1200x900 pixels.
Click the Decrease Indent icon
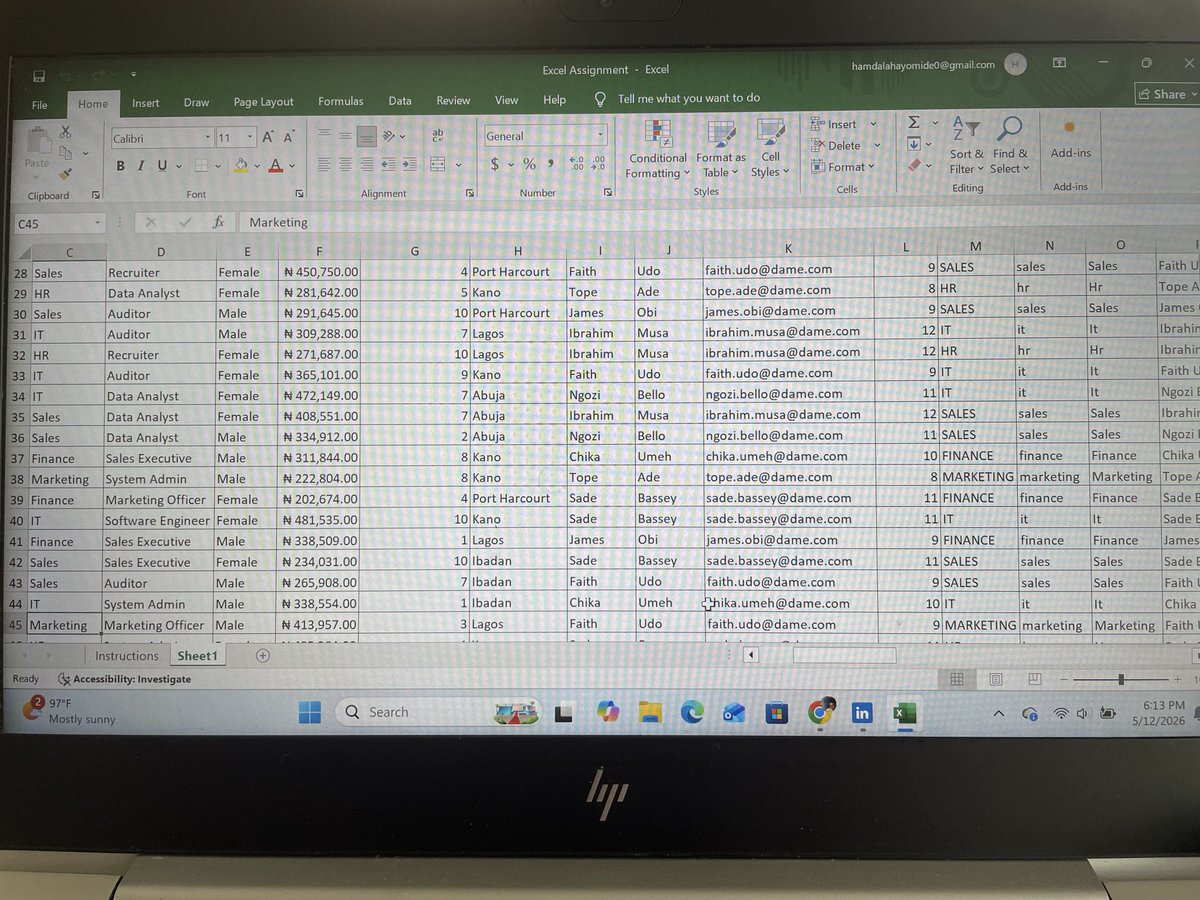[x=389, y=164]
